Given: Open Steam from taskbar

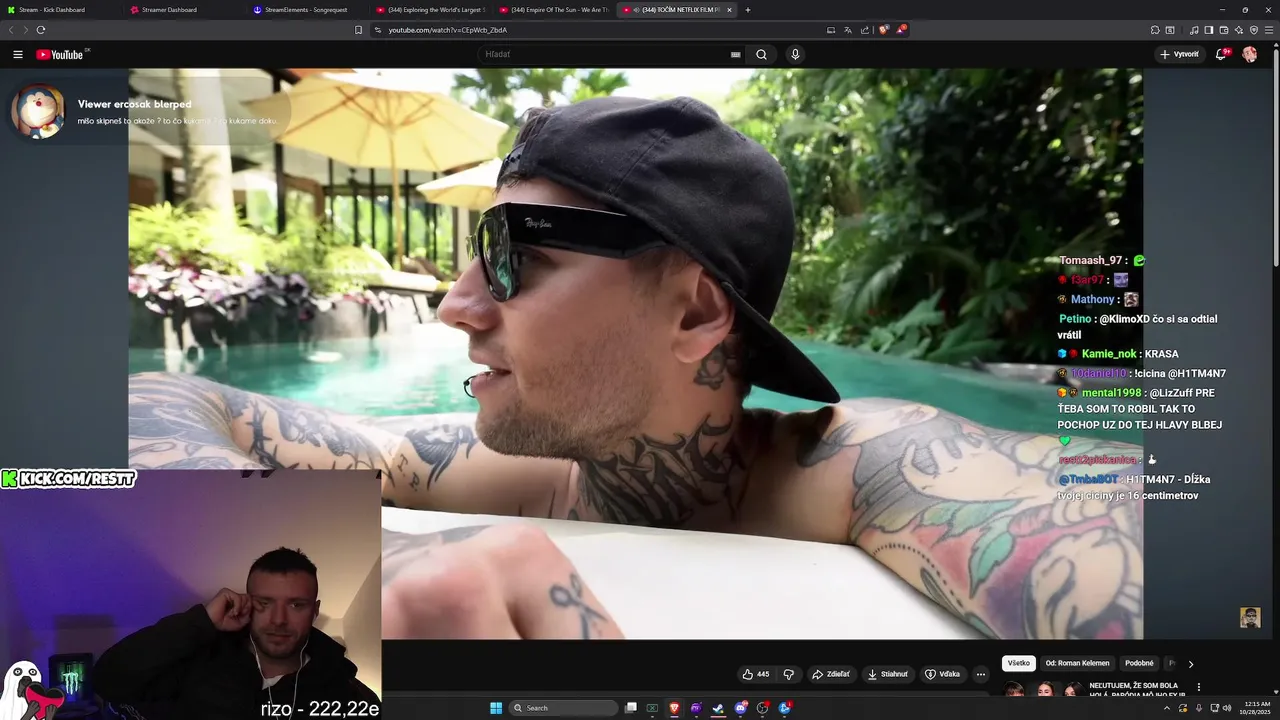Looking at the screenshot, I should [x=718, y=708].
